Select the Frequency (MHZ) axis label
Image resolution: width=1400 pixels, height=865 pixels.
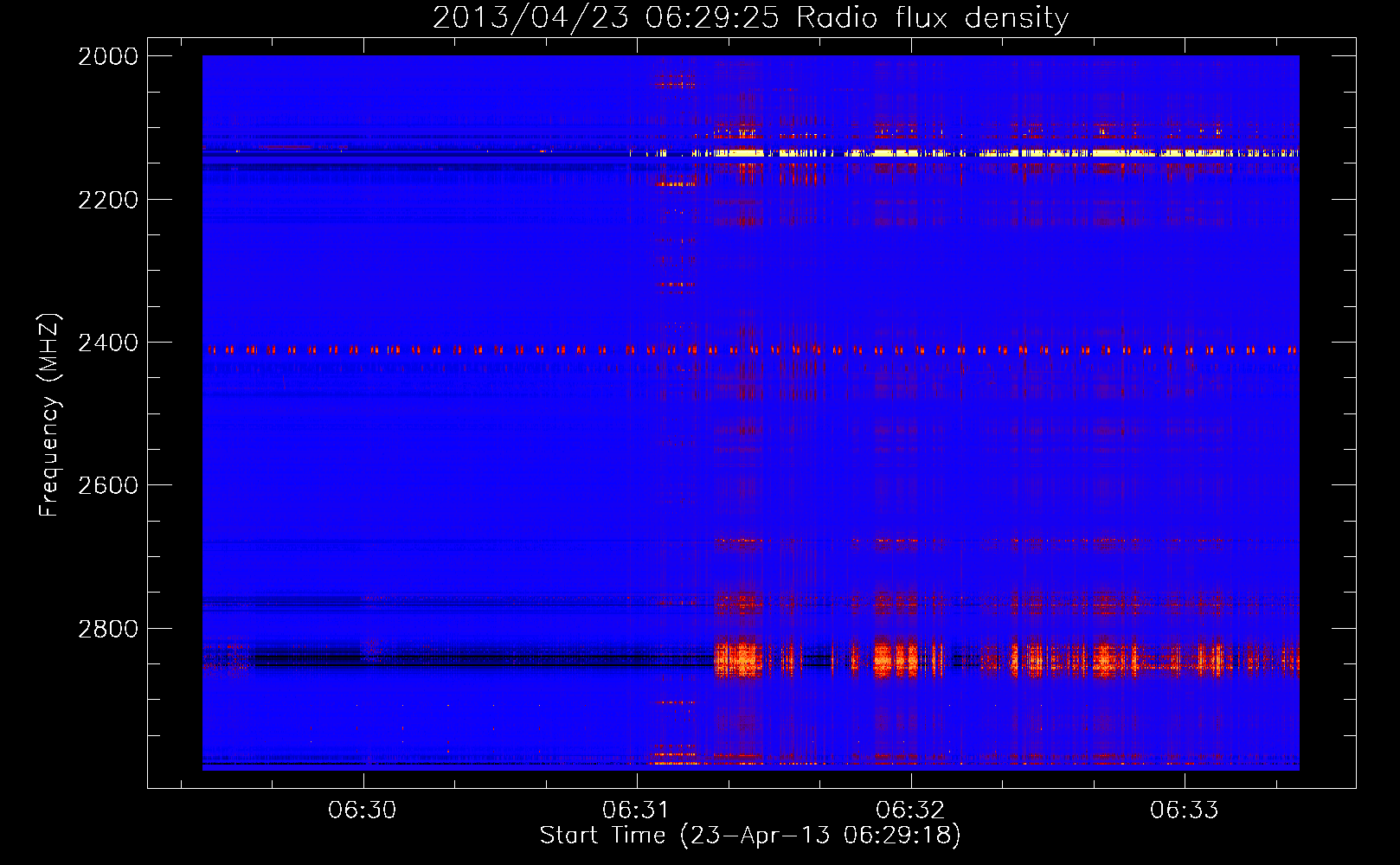click(x=49, y=415)
